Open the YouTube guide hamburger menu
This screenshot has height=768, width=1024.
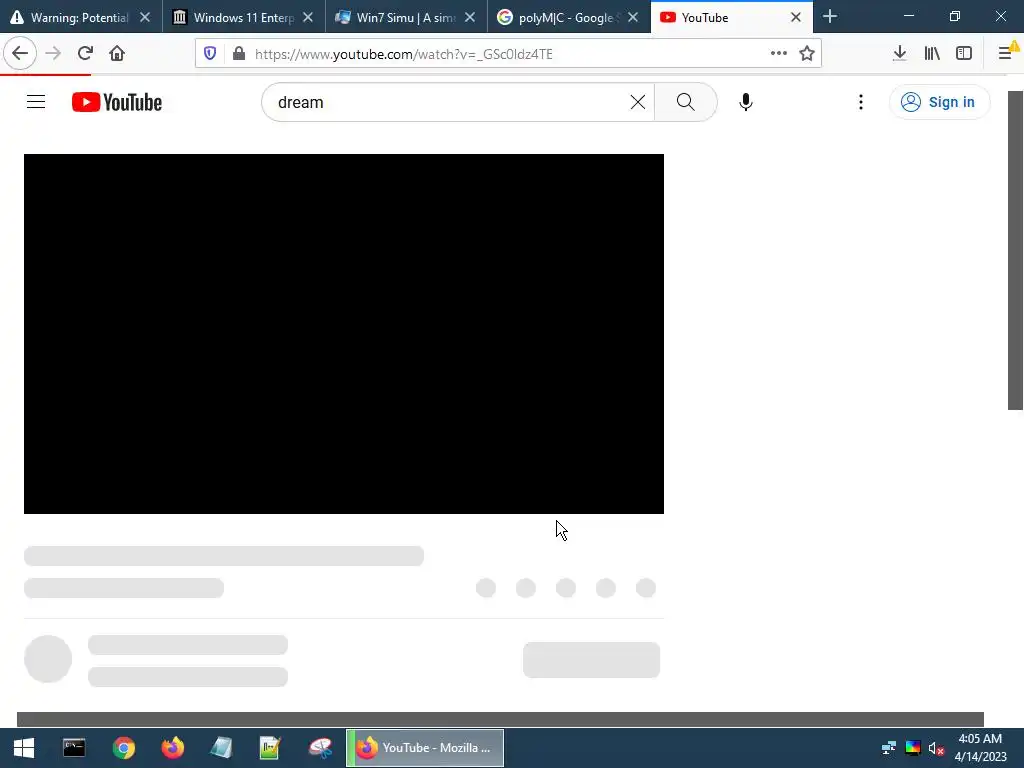pyautogui.click(x=36, y=102)
